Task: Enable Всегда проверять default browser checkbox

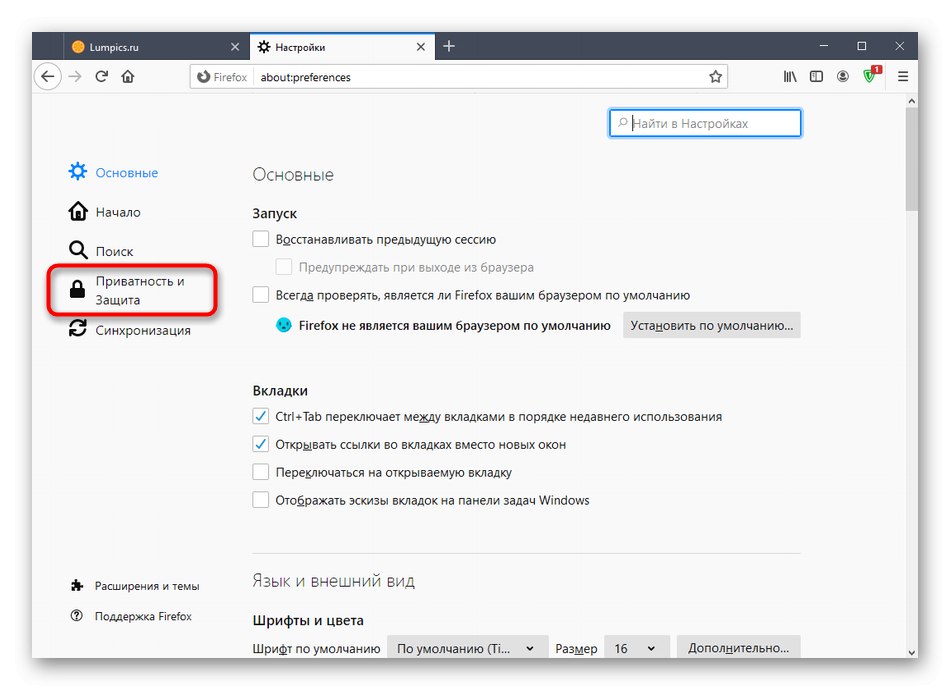Action: coord(261,295)
